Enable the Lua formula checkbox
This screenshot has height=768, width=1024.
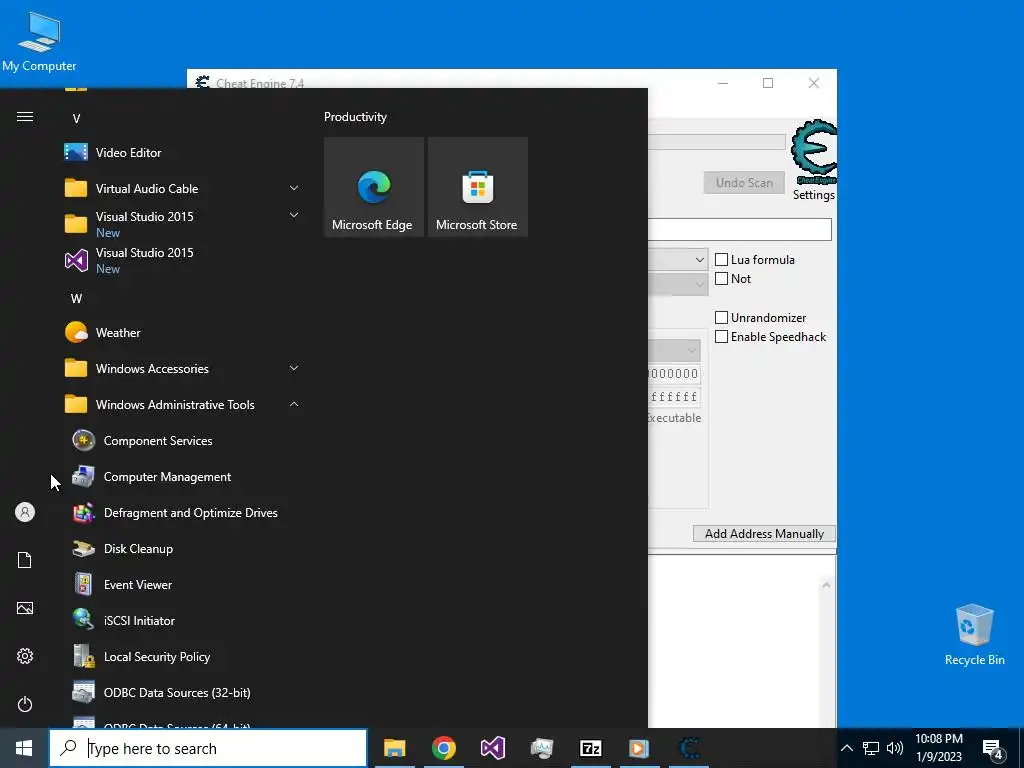[x=722, y=260]
